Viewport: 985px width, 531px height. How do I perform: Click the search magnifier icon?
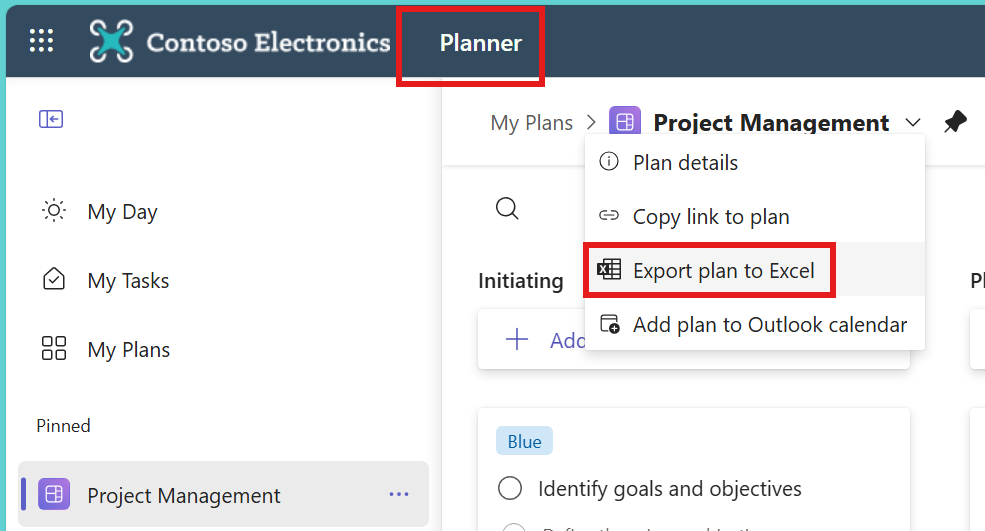(507, 208)
